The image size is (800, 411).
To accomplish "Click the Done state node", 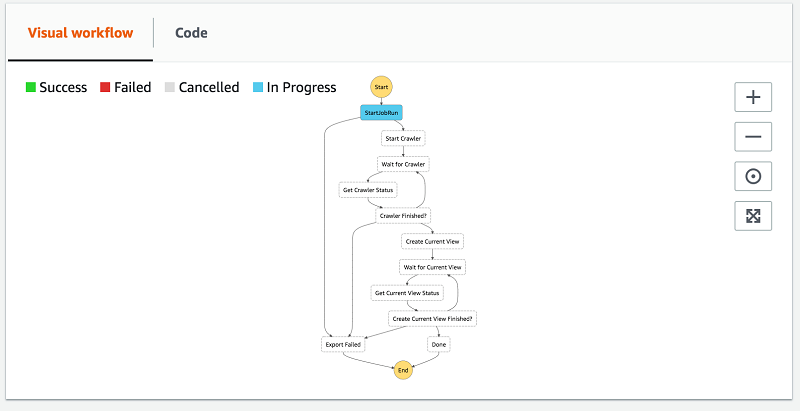I will click(x=438, y=344).
